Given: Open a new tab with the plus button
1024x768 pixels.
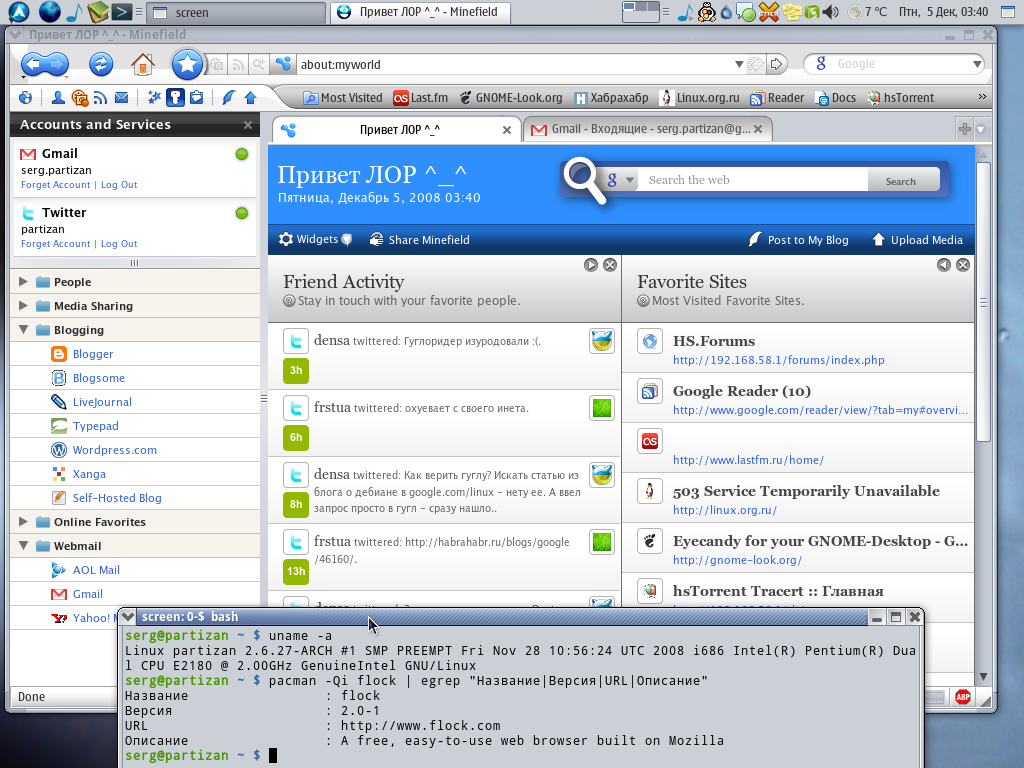Looking at the screenshot, I should (965, 129).
